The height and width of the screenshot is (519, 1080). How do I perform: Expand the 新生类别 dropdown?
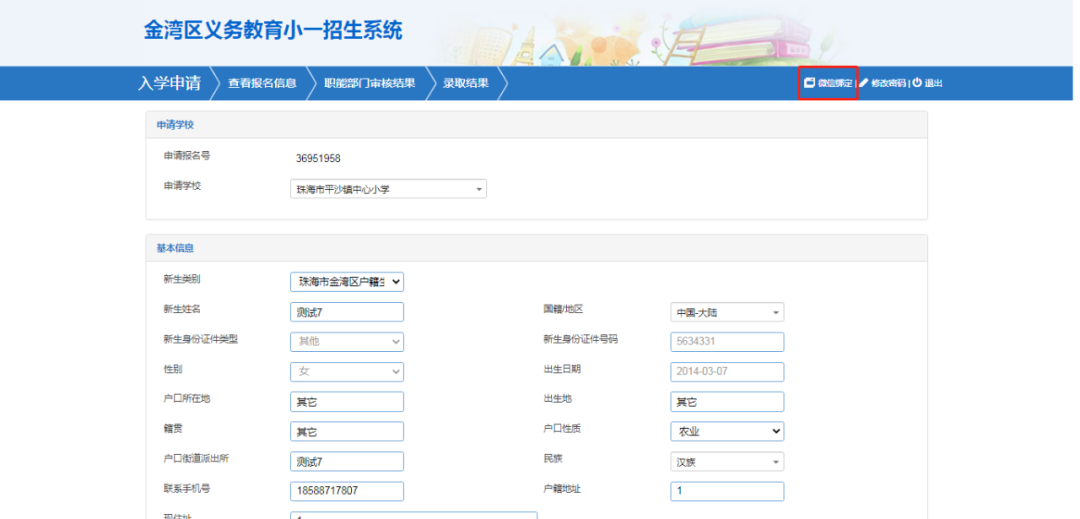[346, 282]
